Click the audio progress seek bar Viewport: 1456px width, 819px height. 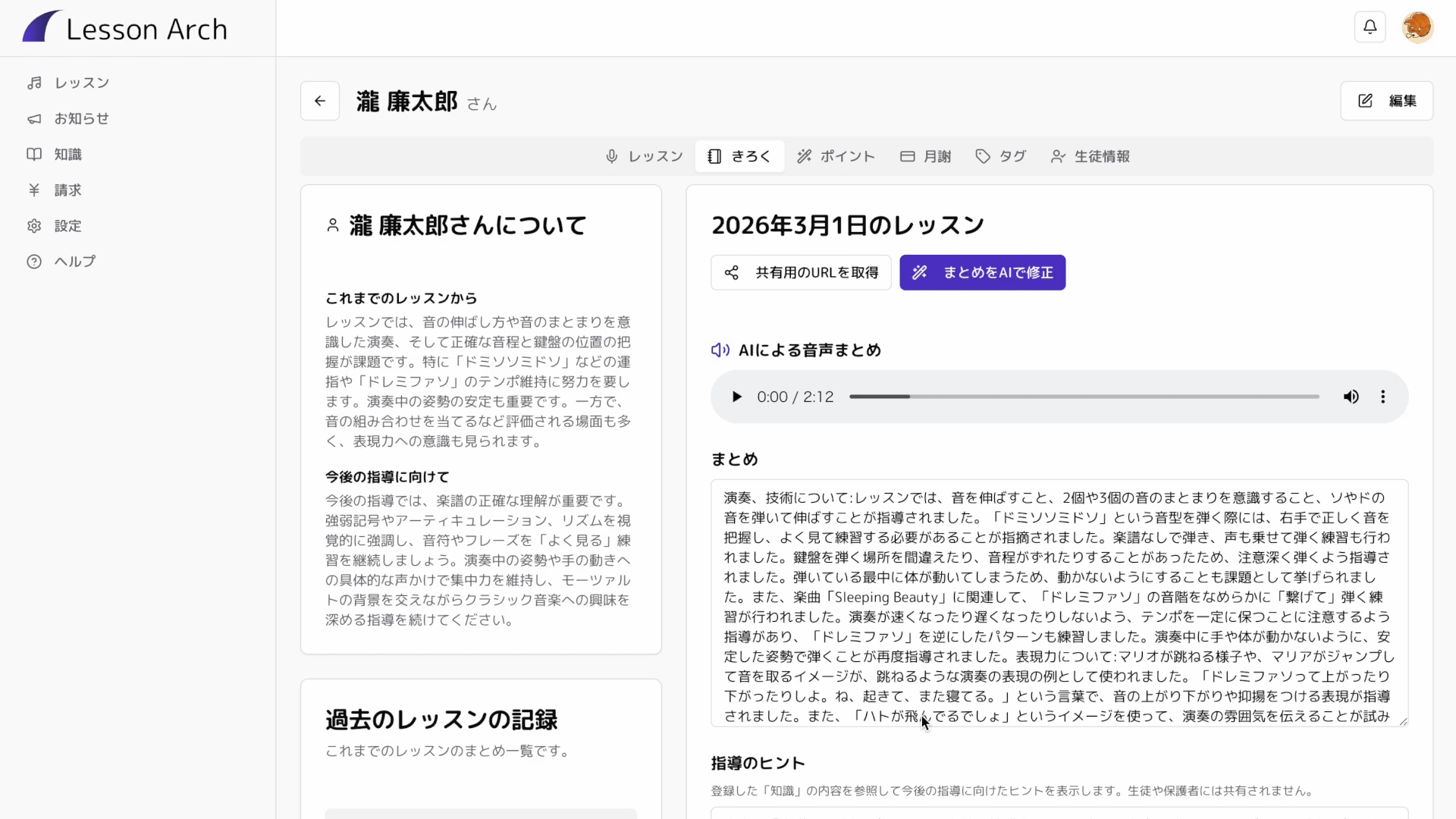1084,397
